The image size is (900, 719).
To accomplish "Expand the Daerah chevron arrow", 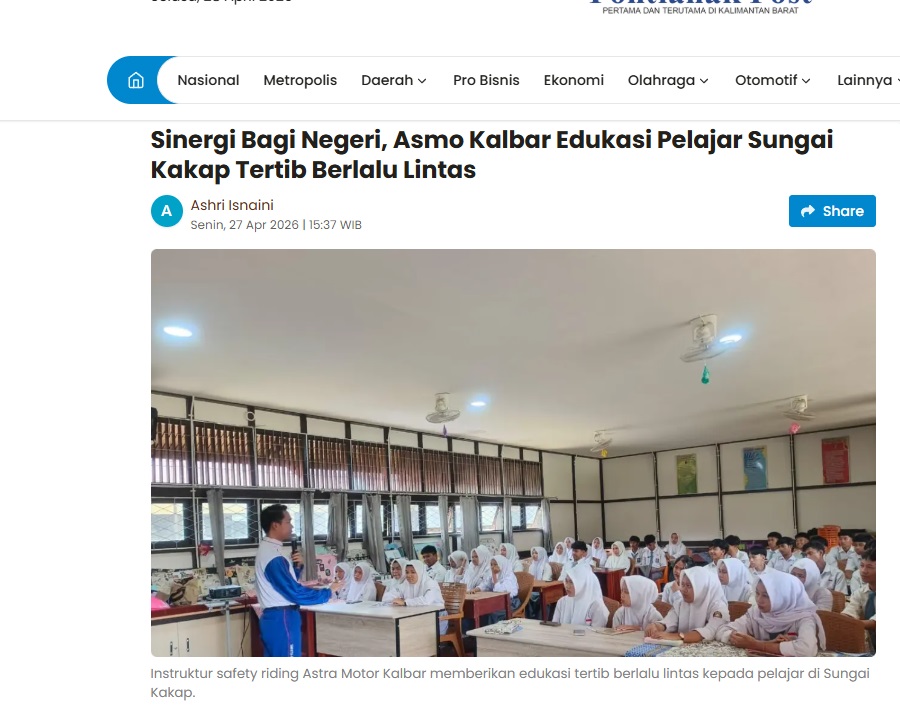I will 422,81.
